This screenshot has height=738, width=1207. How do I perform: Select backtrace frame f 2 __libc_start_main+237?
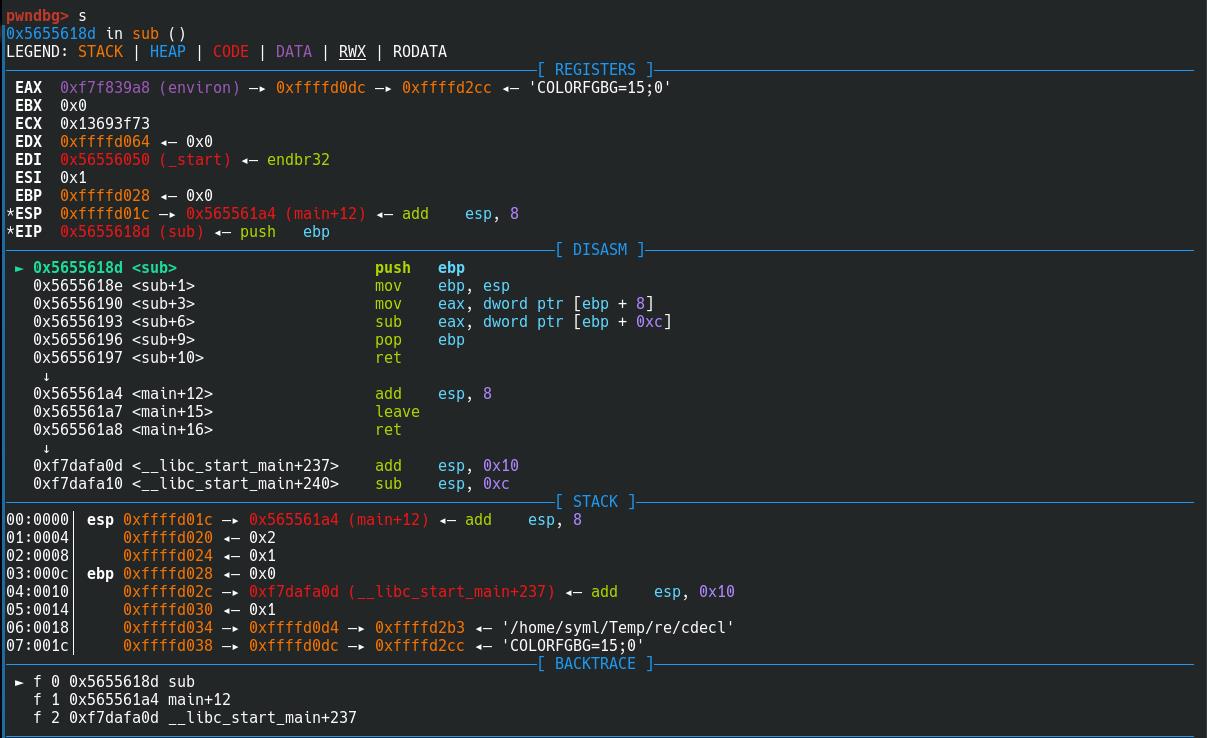[x=195, y=718]
